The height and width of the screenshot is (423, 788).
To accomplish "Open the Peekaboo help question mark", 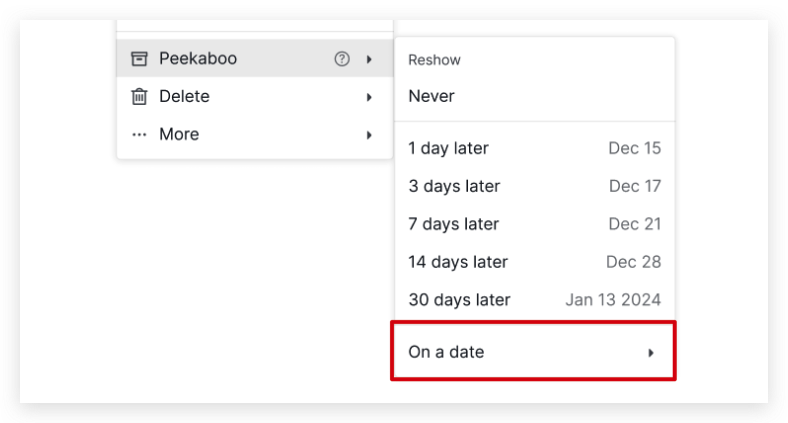I will (x=342, y=59).
